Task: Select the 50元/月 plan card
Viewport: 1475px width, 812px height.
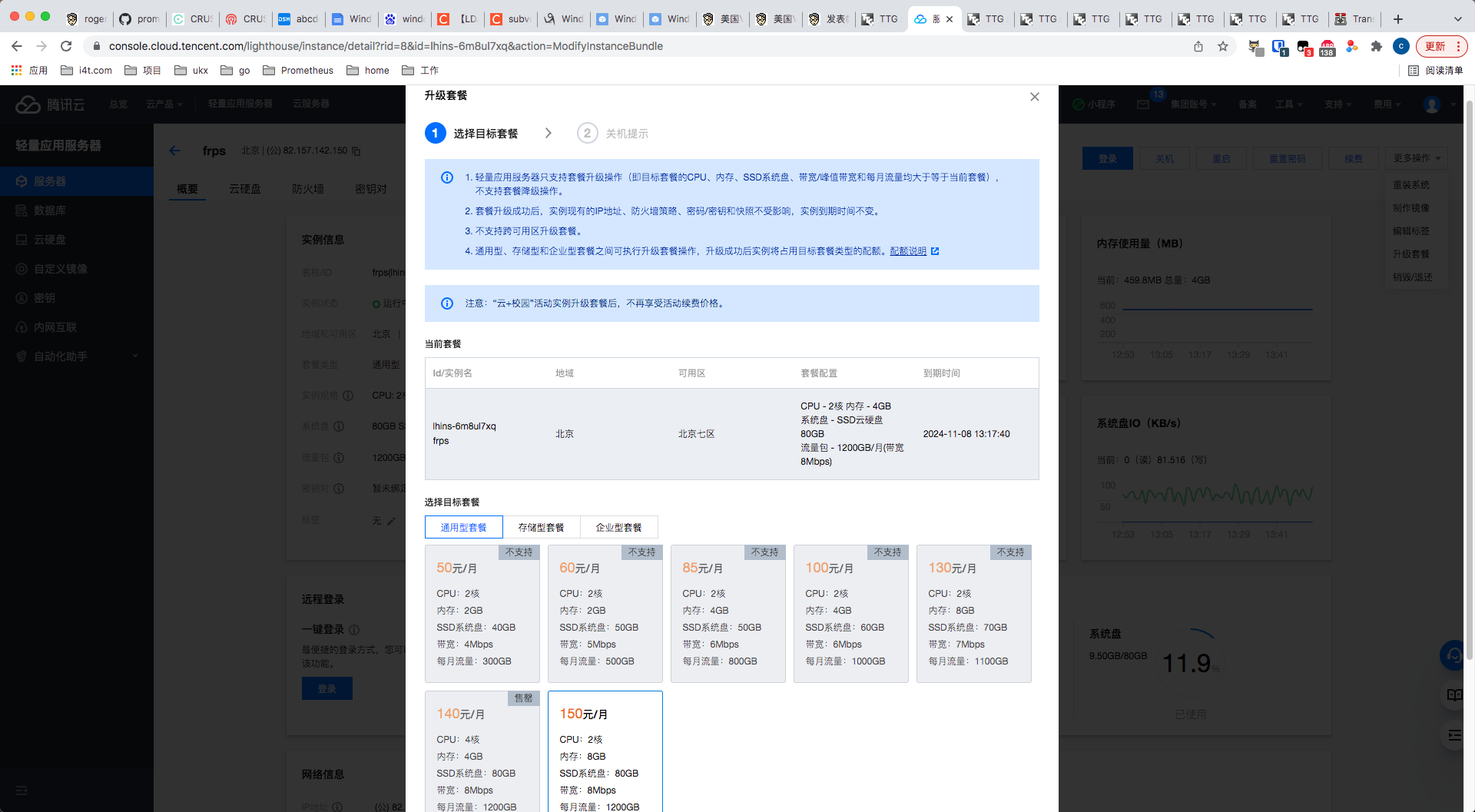Action: [482, 614]
